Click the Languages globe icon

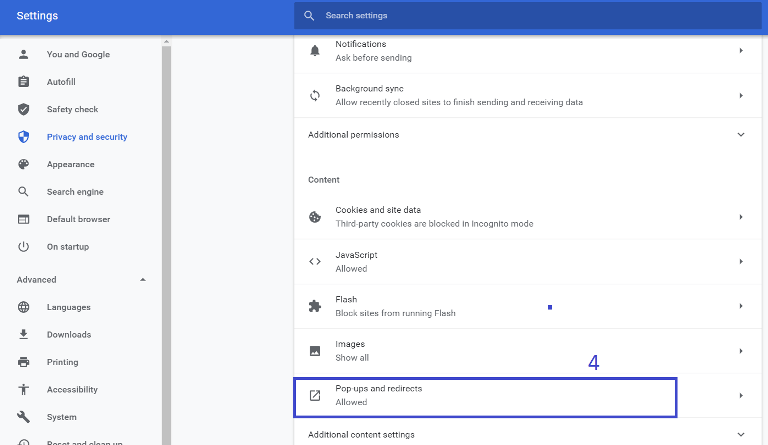[23, 307]
